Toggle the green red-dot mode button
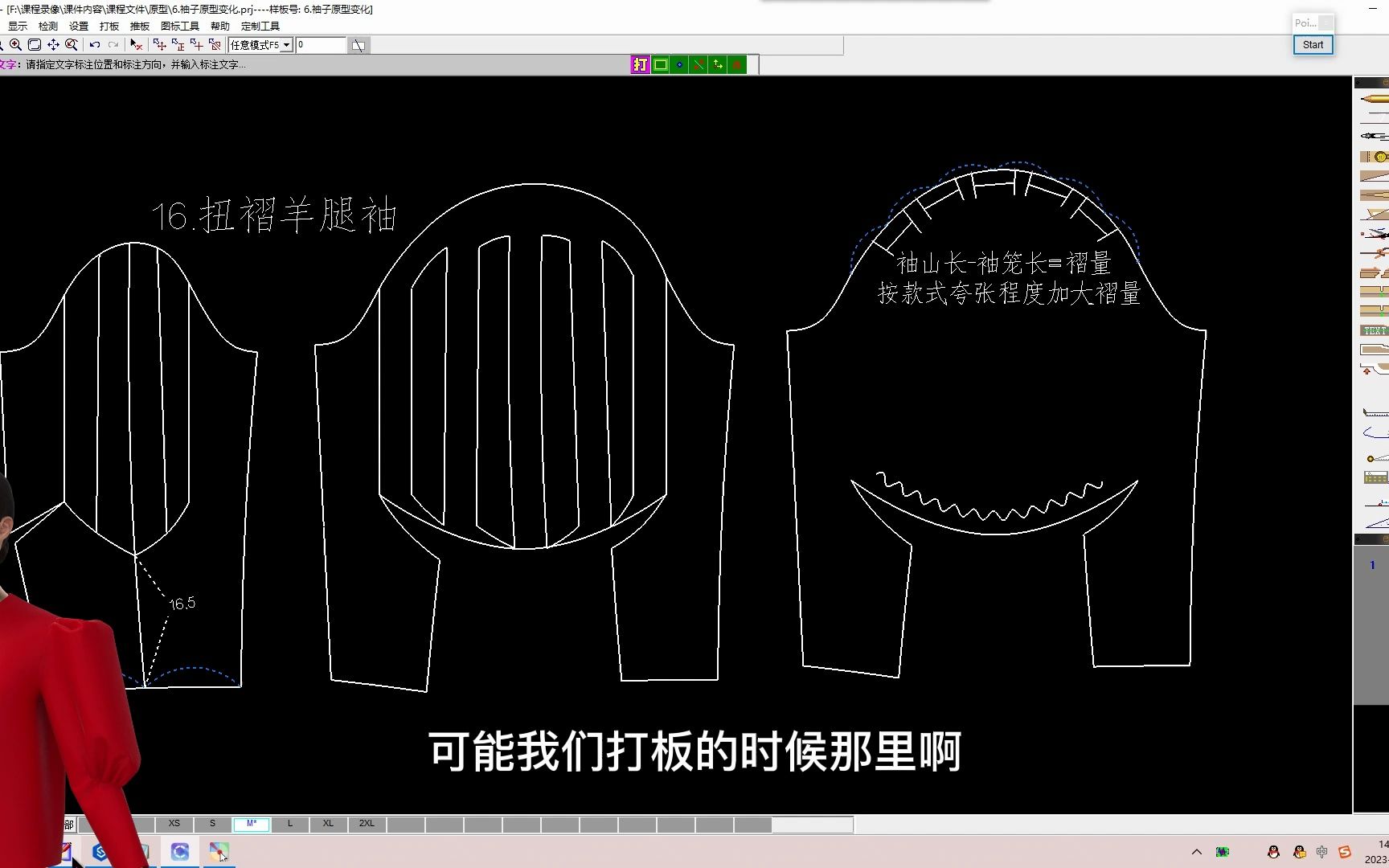1389x868 pixels. (x=738, y=65)
